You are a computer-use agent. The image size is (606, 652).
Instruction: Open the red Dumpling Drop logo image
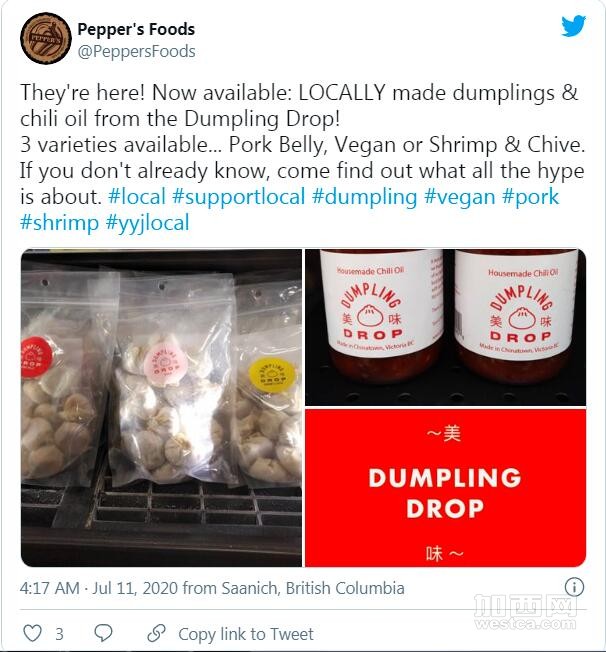pos(445,488)
